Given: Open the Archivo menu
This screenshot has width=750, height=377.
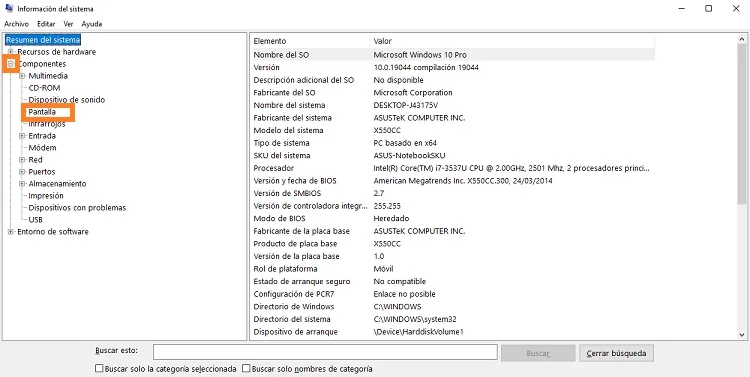Looking at the screenshot, I should pyautogui.click(x=16, y=24).
